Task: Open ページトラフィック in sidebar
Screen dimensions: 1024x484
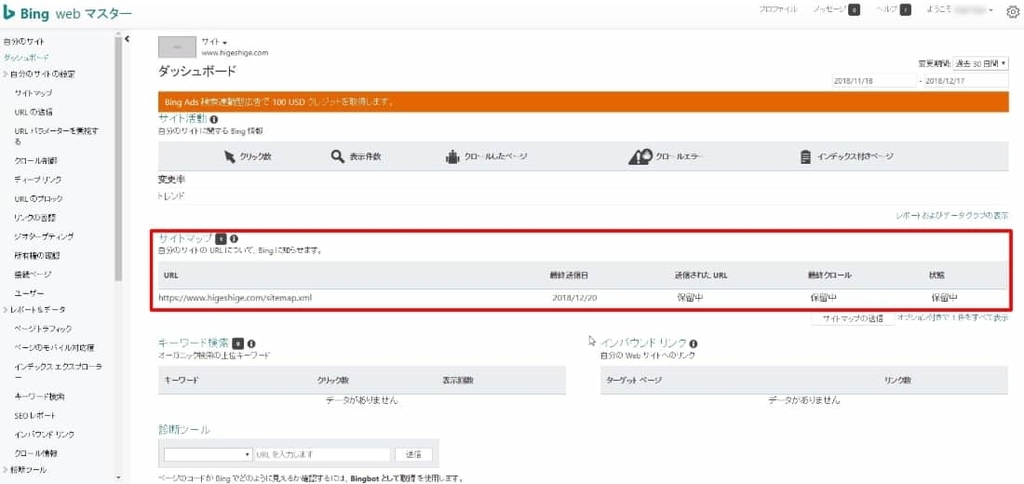Action: tap(42, 329)
